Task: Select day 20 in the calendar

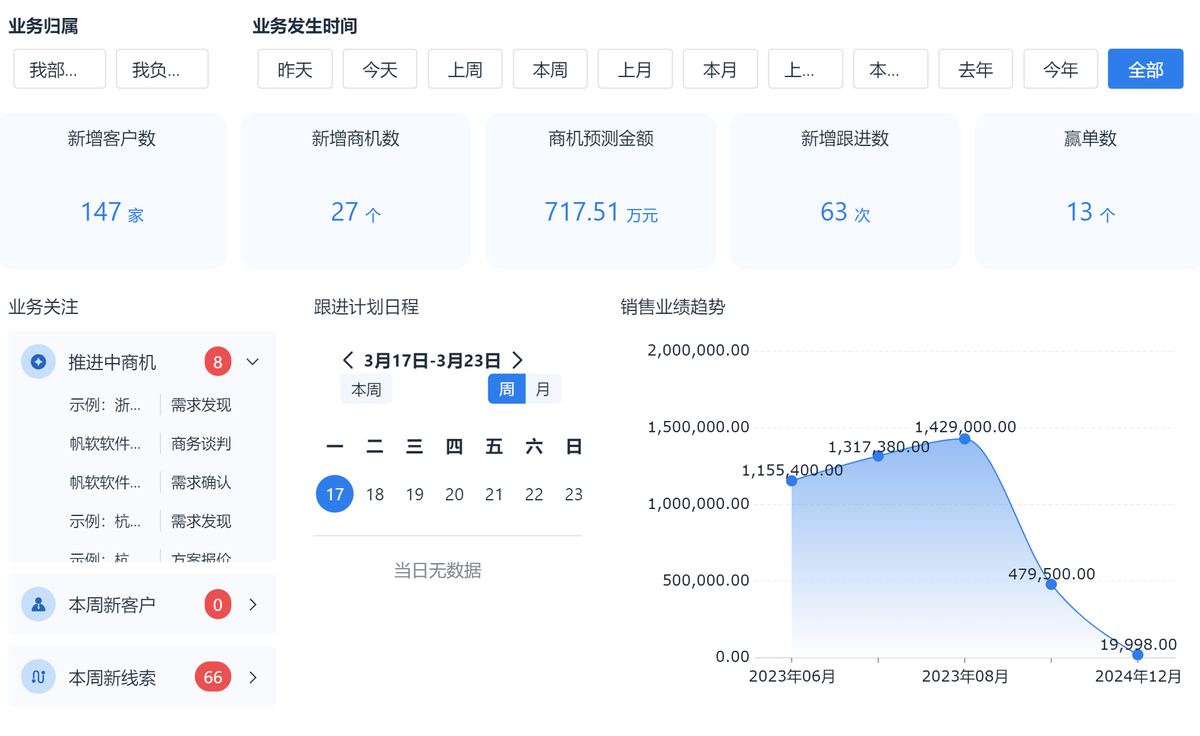Action: 454,494
